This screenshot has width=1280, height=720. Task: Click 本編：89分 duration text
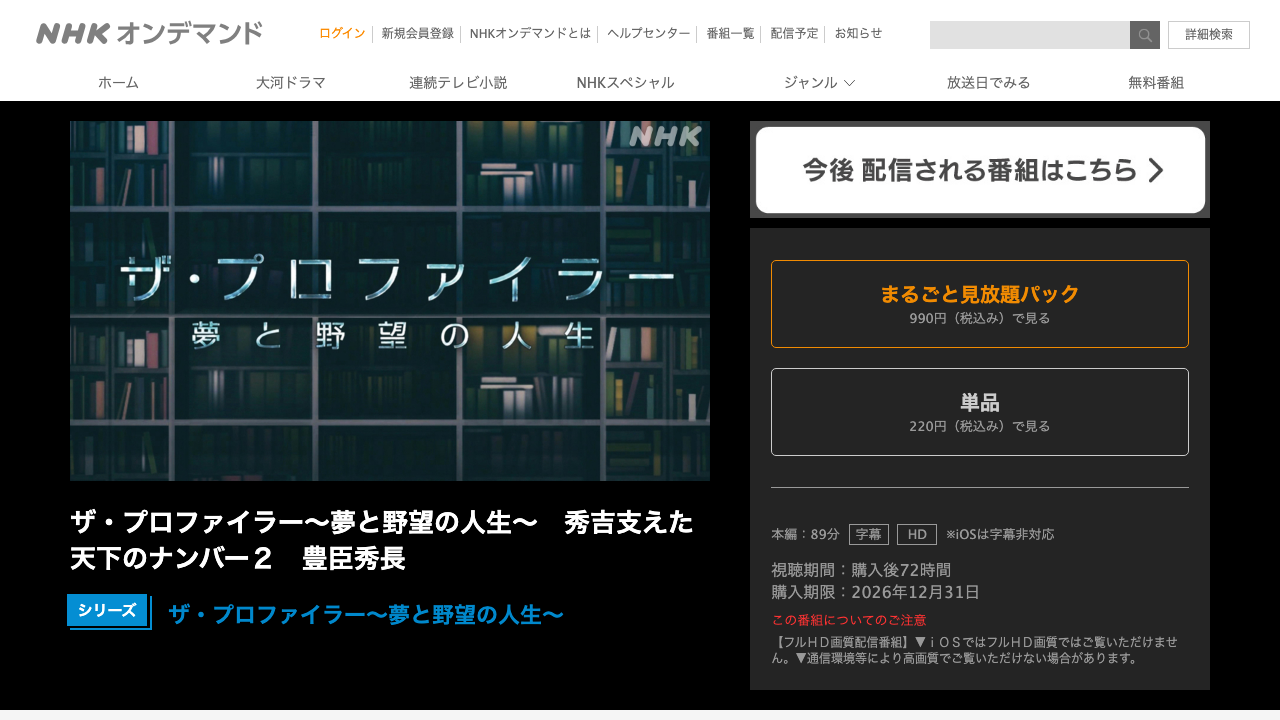(x=805, y=534)
